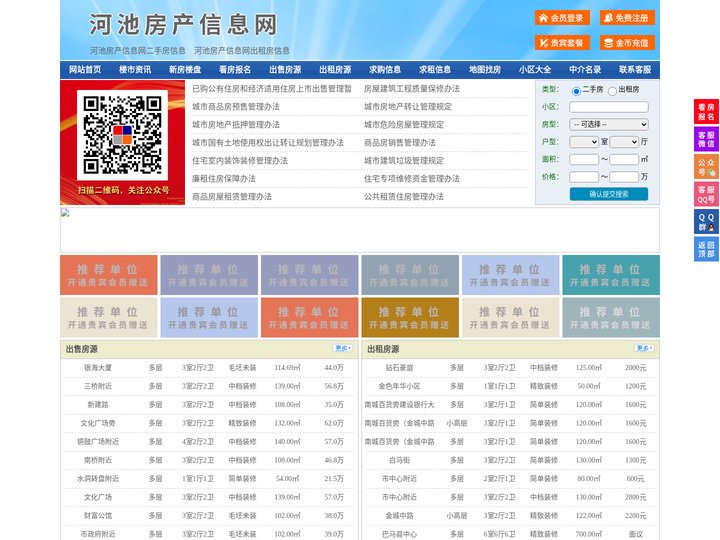Open 中介名录 navigation item

click(x=585, y=70)
